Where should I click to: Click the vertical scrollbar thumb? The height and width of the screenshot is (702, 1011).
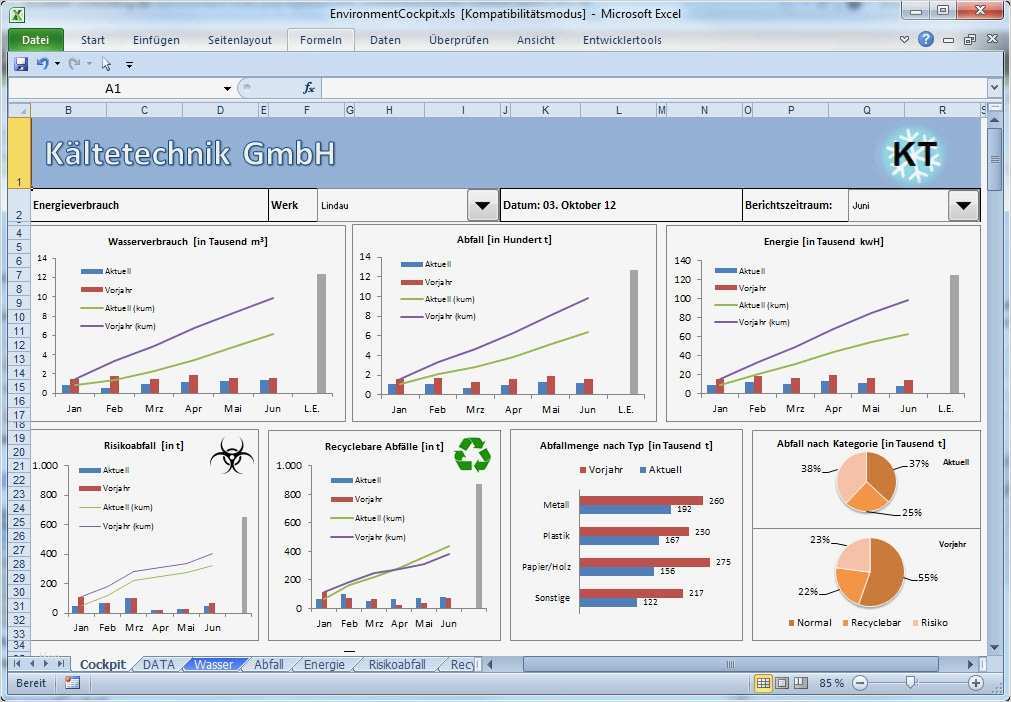tap(994, 159)
